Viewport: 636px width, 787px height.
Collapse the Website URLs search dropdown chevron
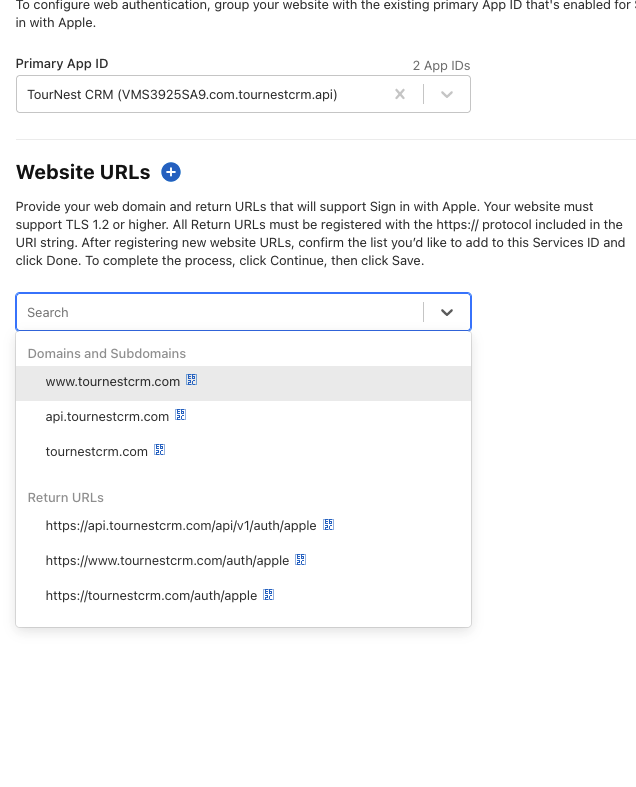pos(447,312)
